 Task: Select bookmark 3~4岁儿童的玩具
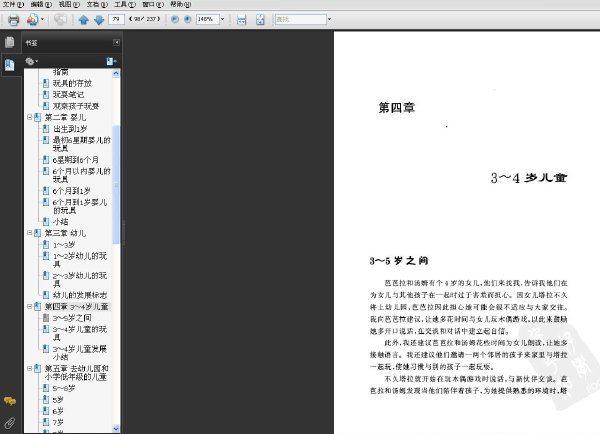pos(80,333)
